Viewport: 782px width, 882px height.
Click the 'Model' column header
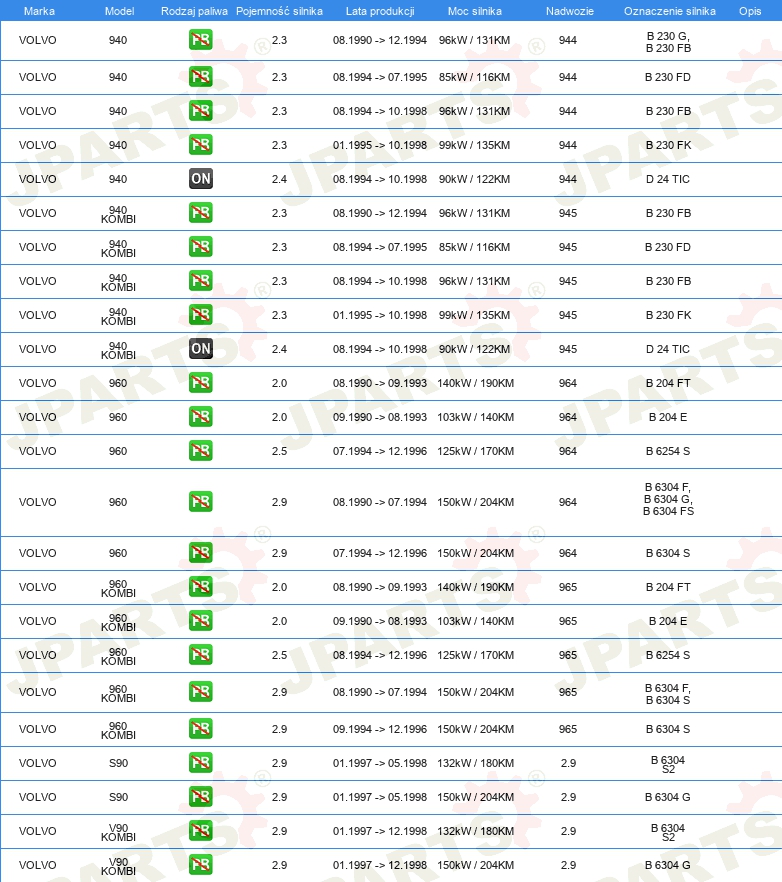[x=119, y=11]
